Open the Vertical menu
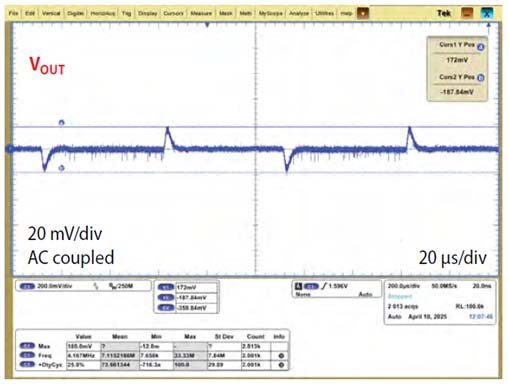Screen dimensions: 508x384 (x=51, y=13)
